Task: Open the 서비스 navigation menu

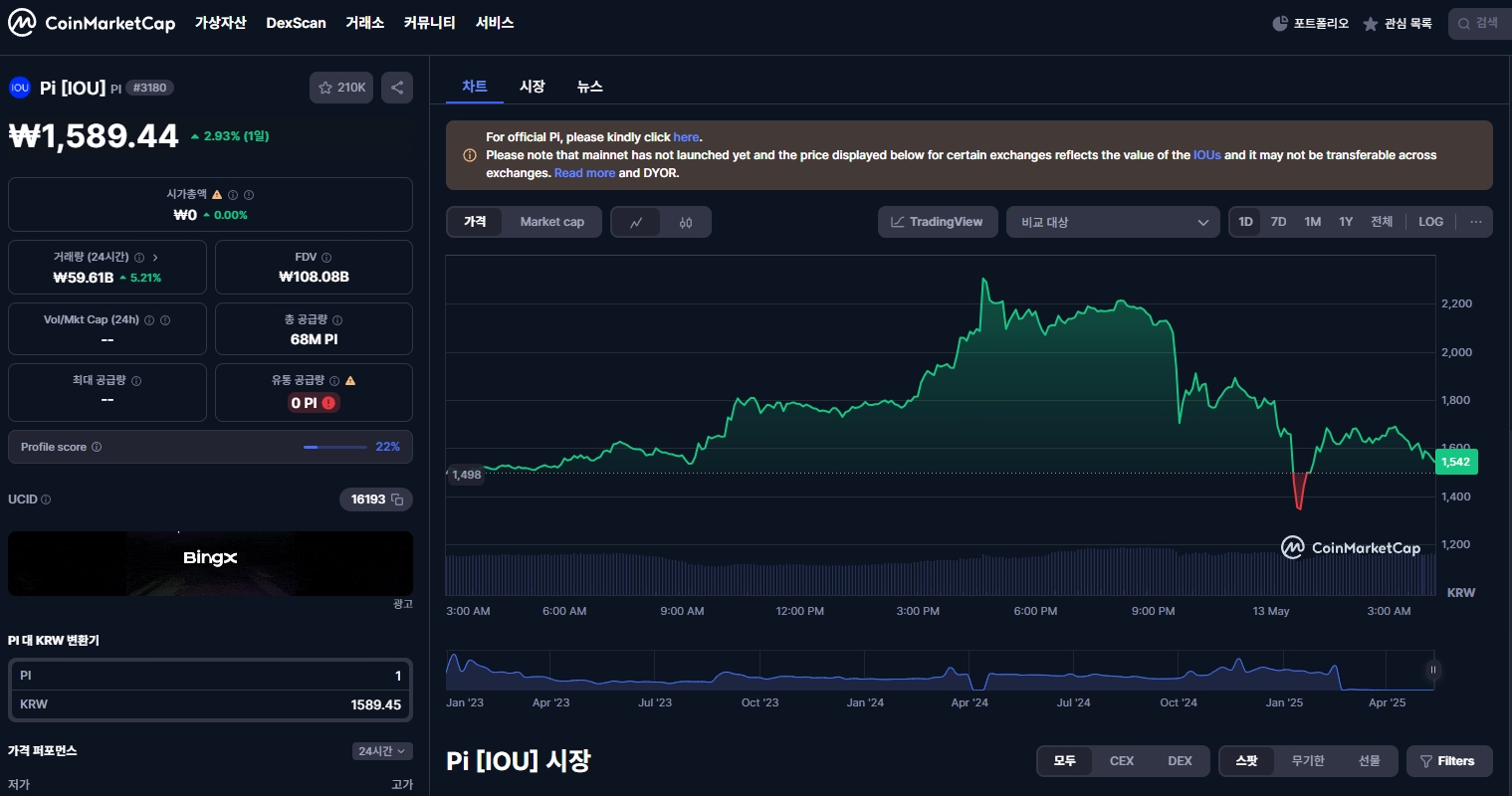Action: pos(495,23)
